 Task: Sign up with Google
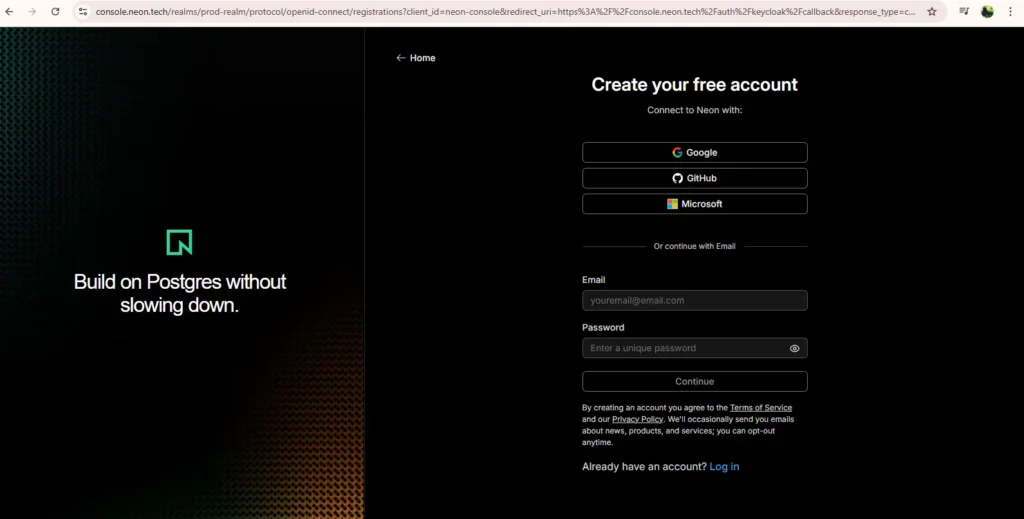[x=694, y=153]
